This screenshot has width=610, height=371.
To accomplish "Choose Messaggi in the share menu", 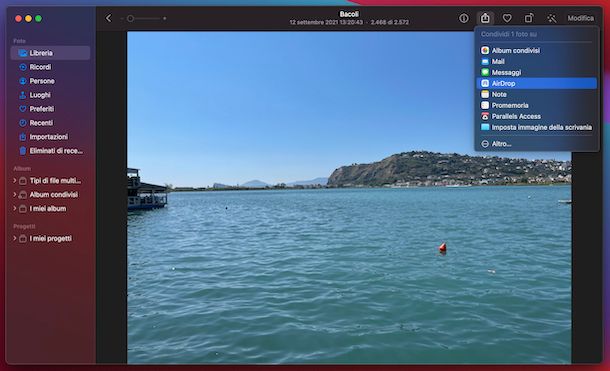I will click(536, 72).
